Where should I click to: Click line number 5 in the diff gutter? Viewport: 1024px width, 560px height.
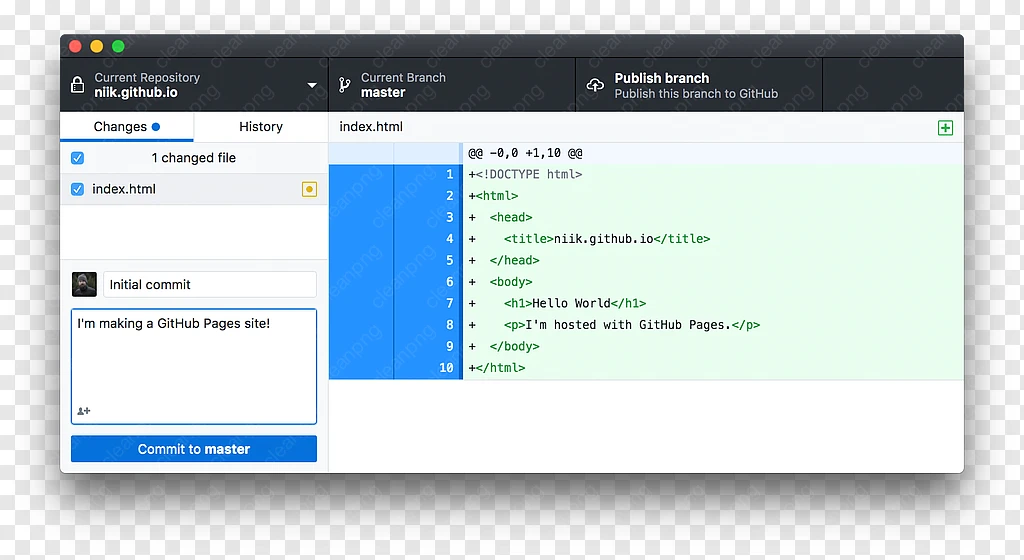point(449,260)
